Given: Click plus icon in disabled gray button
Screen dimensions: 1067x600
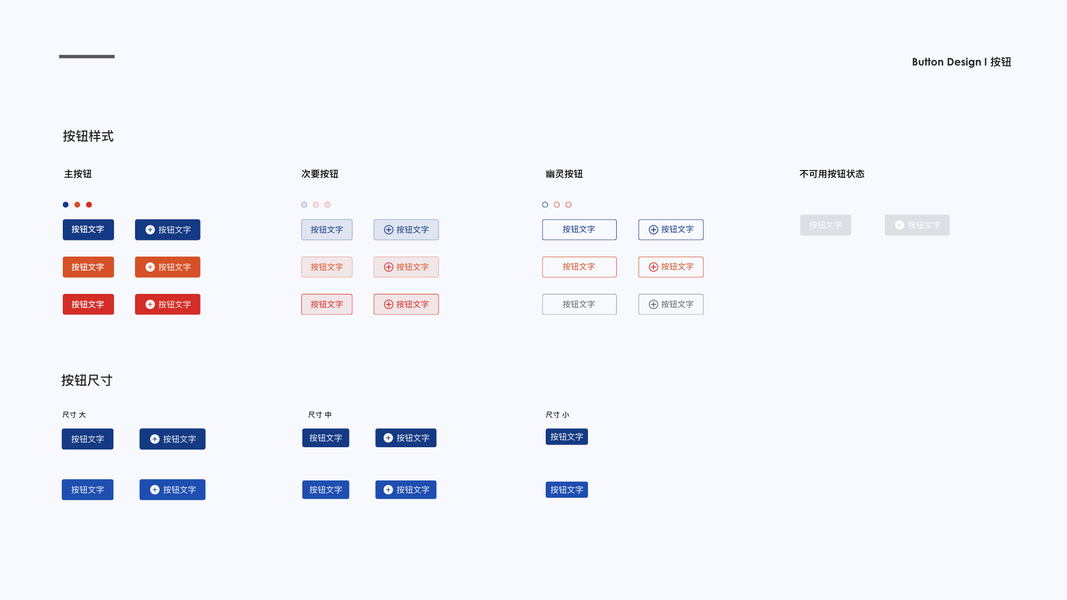Looking at the screenshot, I should point(900,225).
